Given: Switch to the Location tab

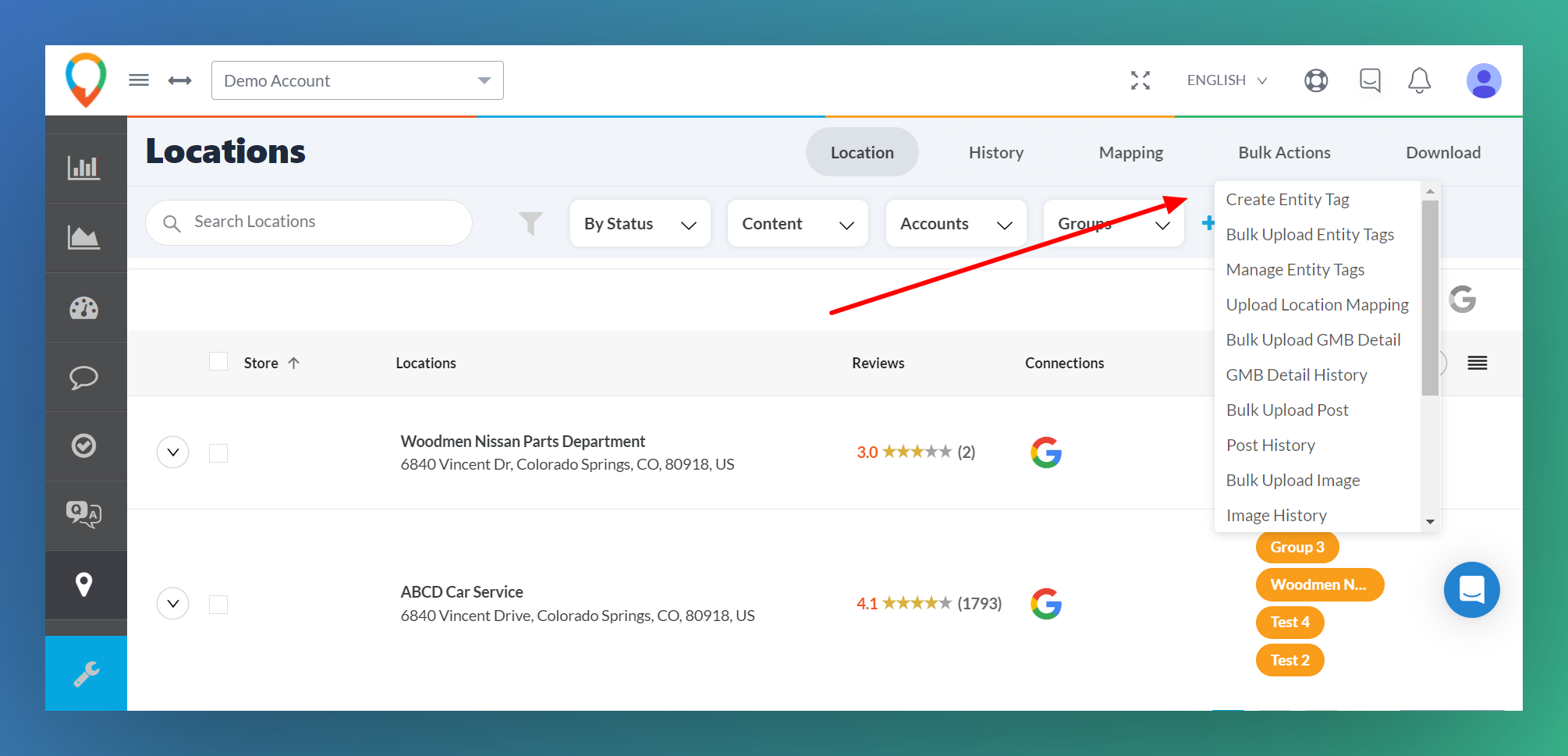Looking at the screenshot, I should tap(862, 152).
